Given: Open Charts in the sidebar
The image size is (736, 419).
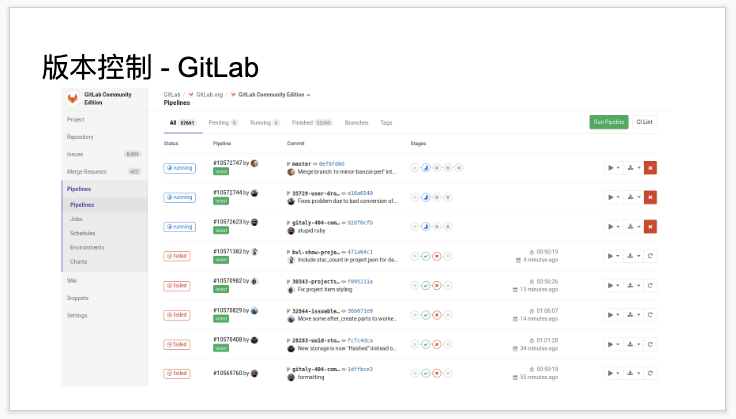Looking at the screenshot, I should [78, 262].
